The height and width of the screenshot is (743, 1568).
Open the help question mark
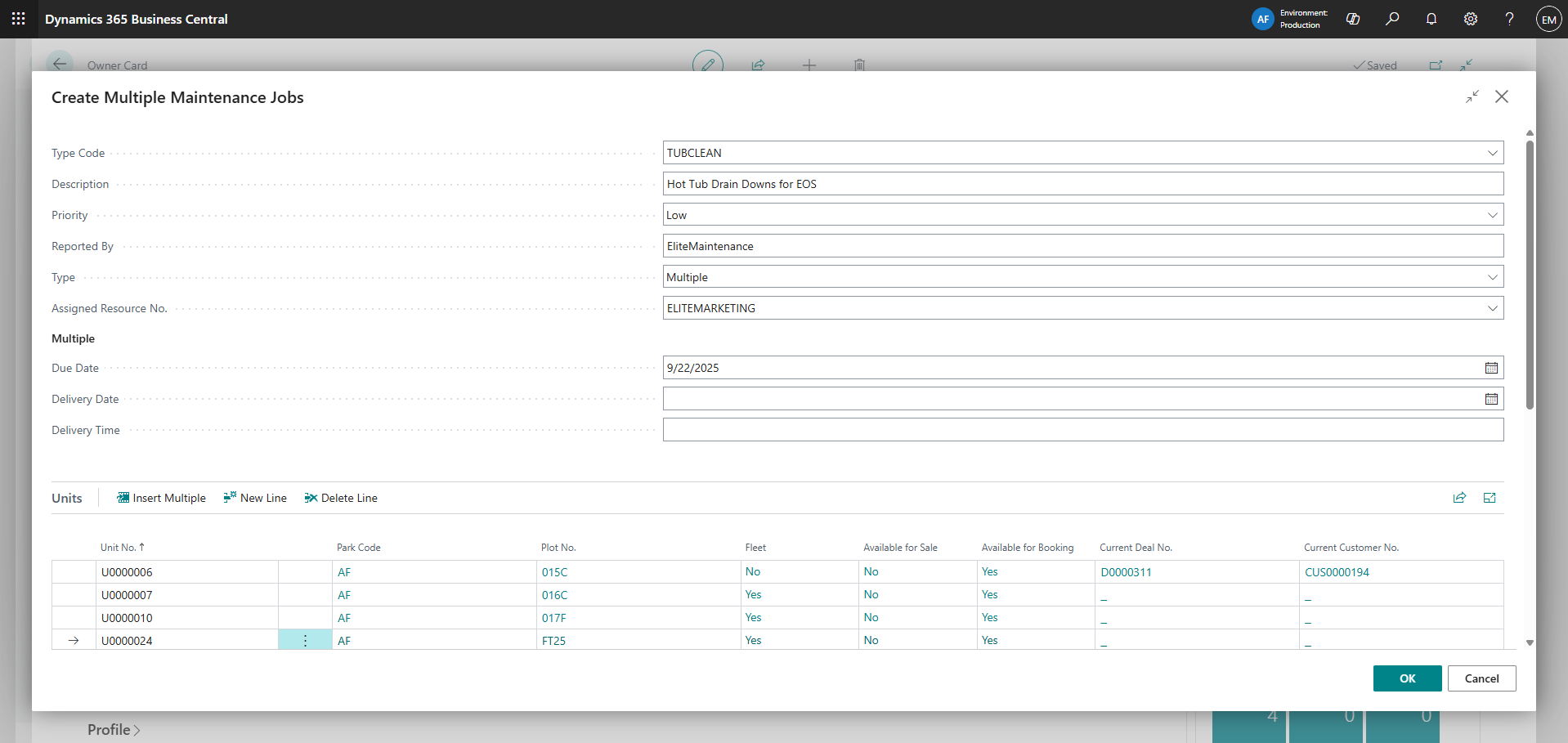click(1509, 19)
